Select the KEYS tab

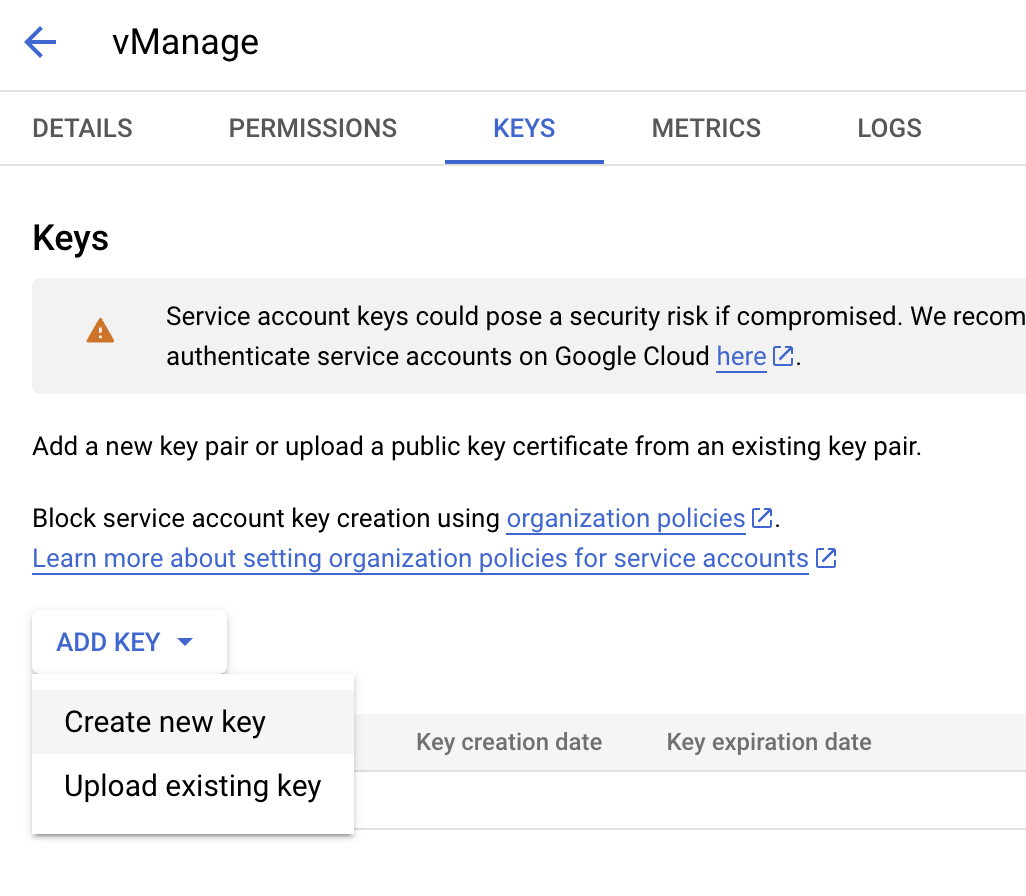[524, 128]
